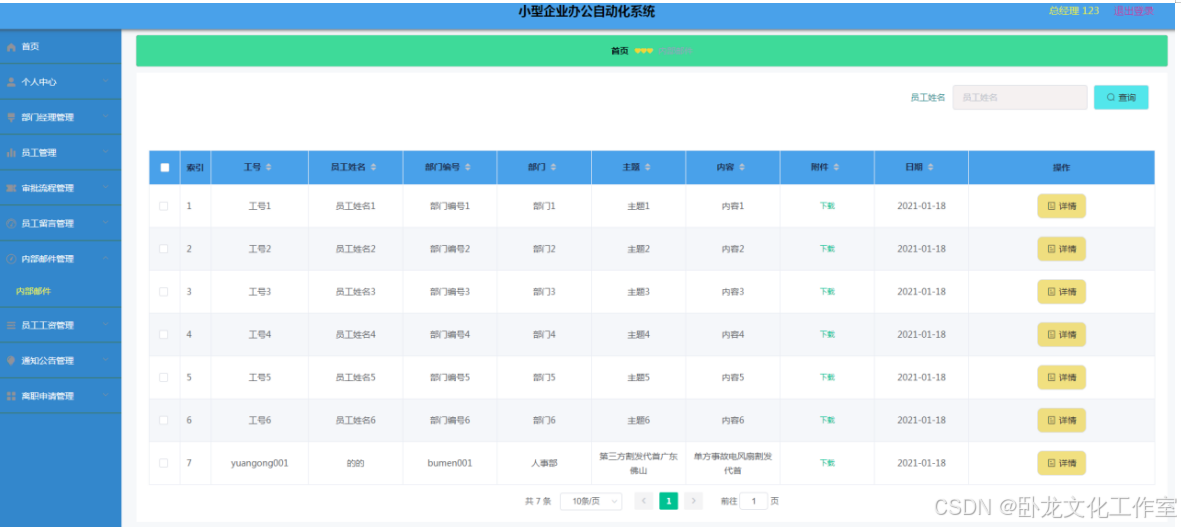
Task: Check the box for row yuangong001
Action: pyautogui.click(x=163, y=463)
